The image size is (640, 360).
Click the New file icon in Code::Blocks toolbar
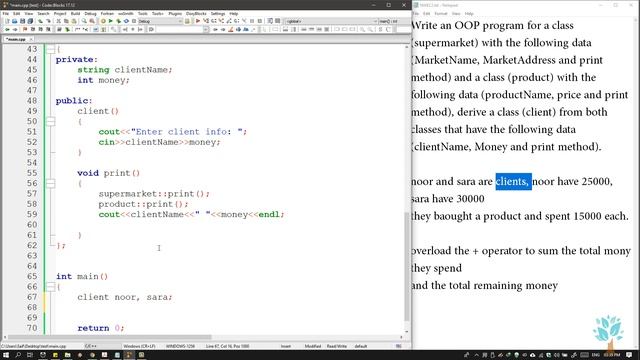pos(7,21)
